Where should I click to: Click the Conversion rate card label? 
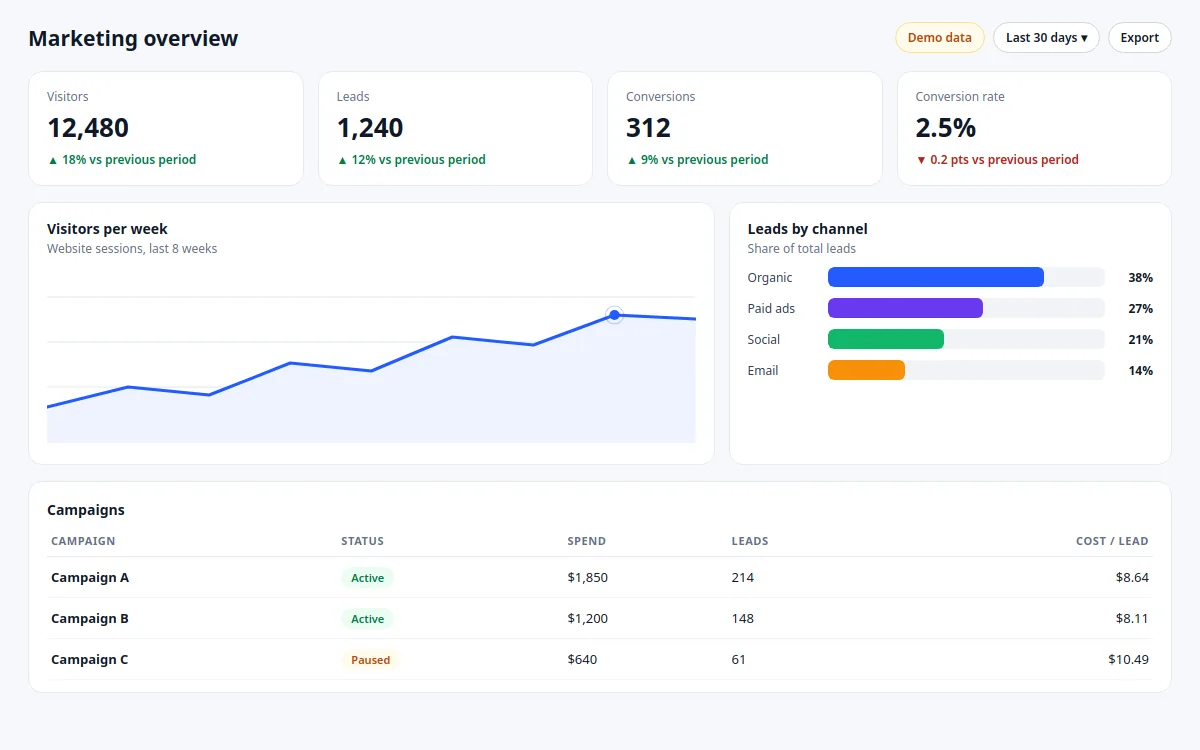(x=960, y=97)
